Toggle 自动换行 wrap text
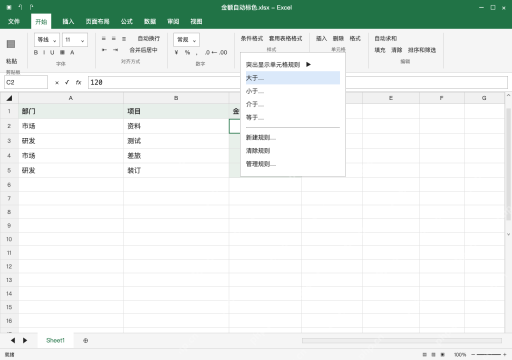The image size is (512, 360). point(149,39)
